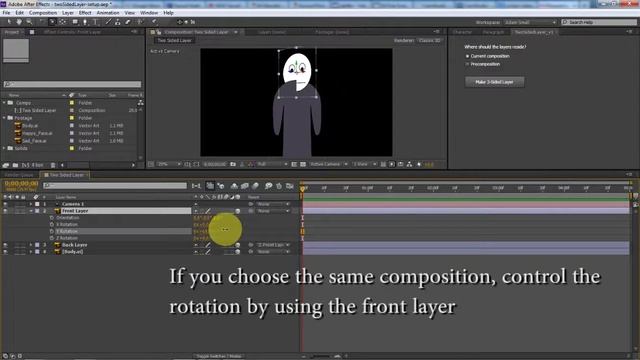The height and width of the screenshot is (360, 640).
Task: Switch to Effect Controls Front Layer tab
Action: (72, 32)
